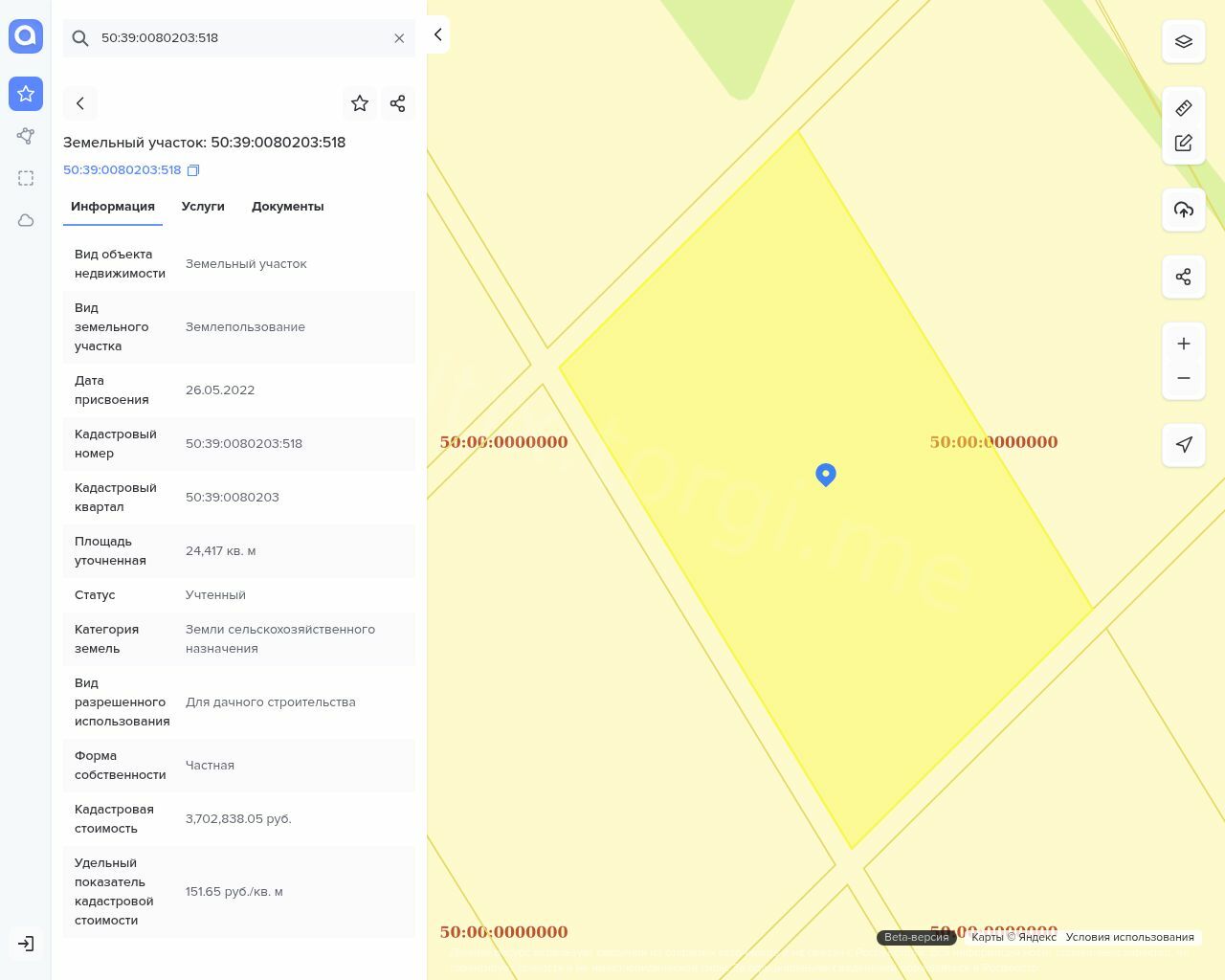
Task: Click the geolocation arrow button
Action: point(1184,444)
